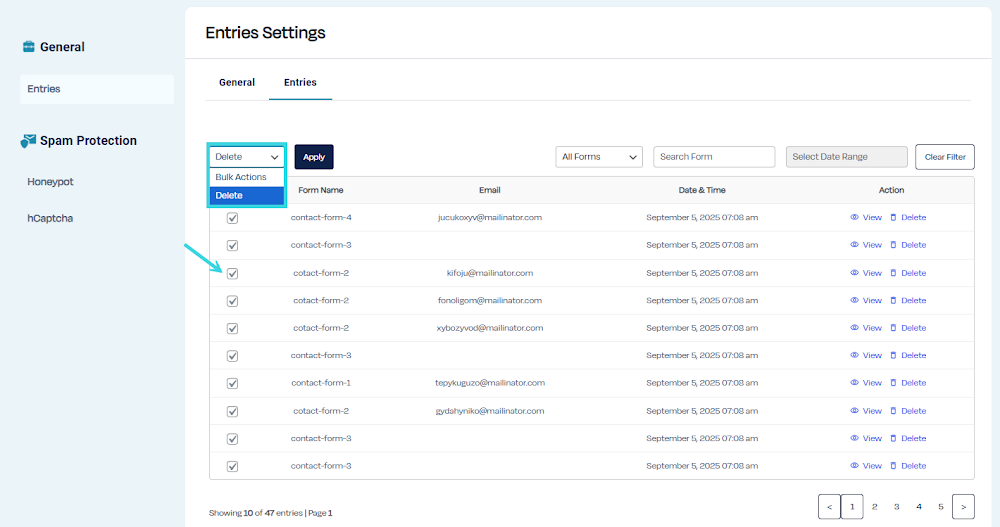Viewport: 1000px width, 527px height.
Task: Uncheck the checkbox for kifoju@mailinator.com row
Action: tap(232, 273)
